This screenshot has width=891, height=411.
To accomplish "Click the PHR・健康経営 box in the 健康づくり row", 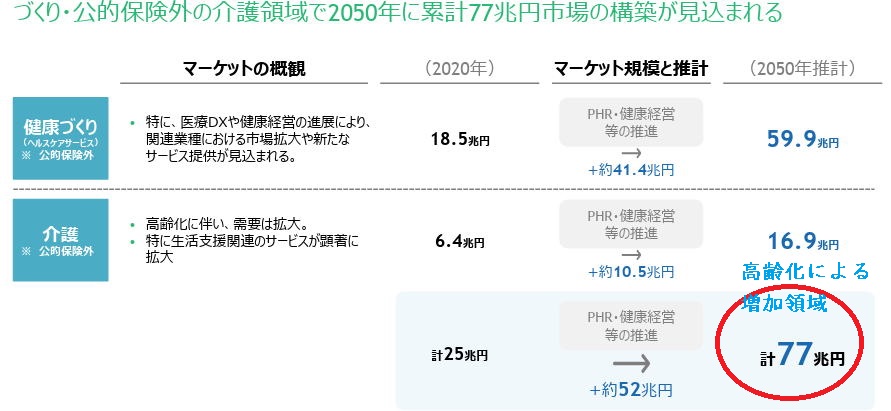I will [x=630, y=121].
